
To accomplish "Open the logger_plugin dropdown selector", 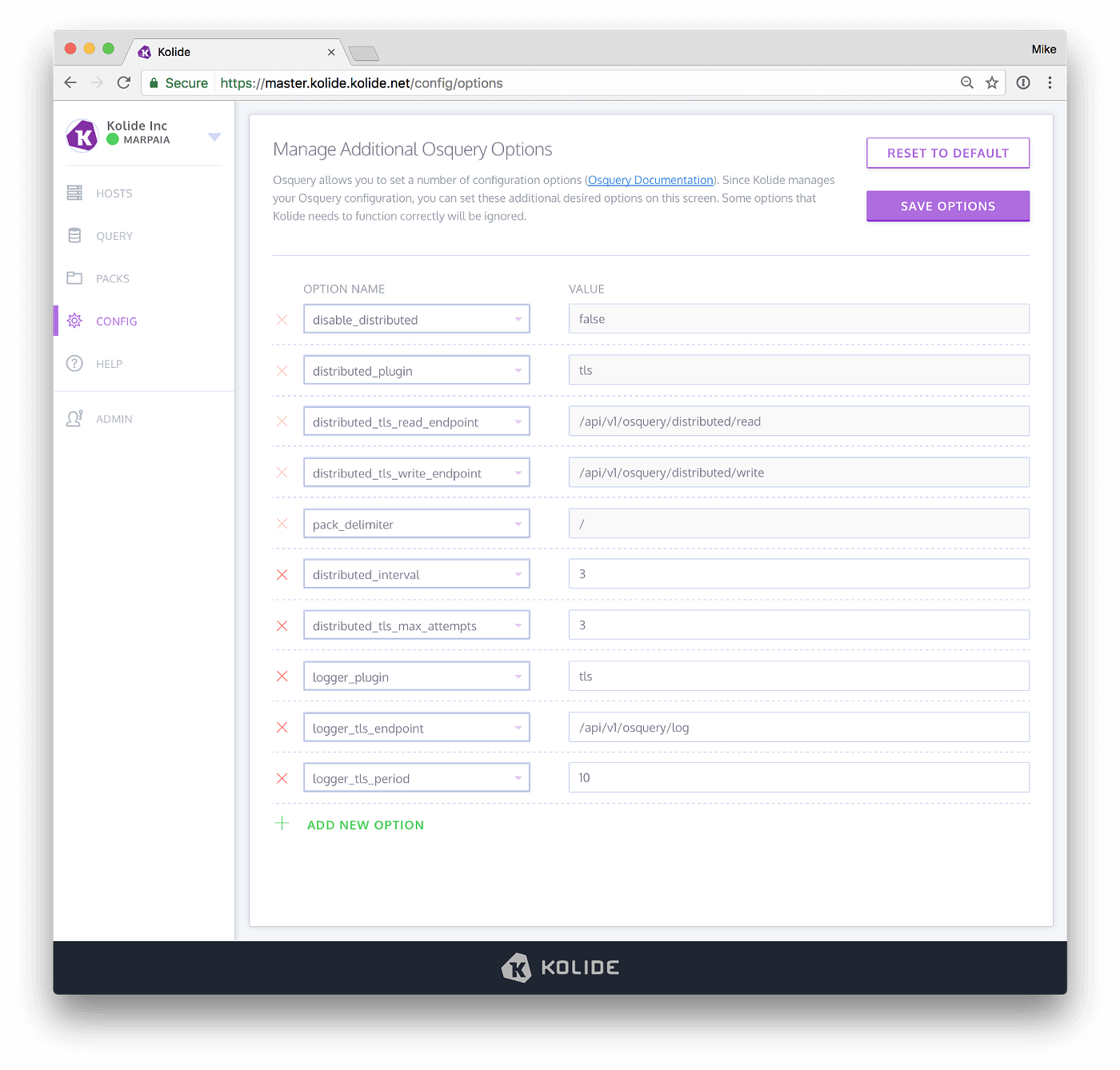I will pos(517,676).
